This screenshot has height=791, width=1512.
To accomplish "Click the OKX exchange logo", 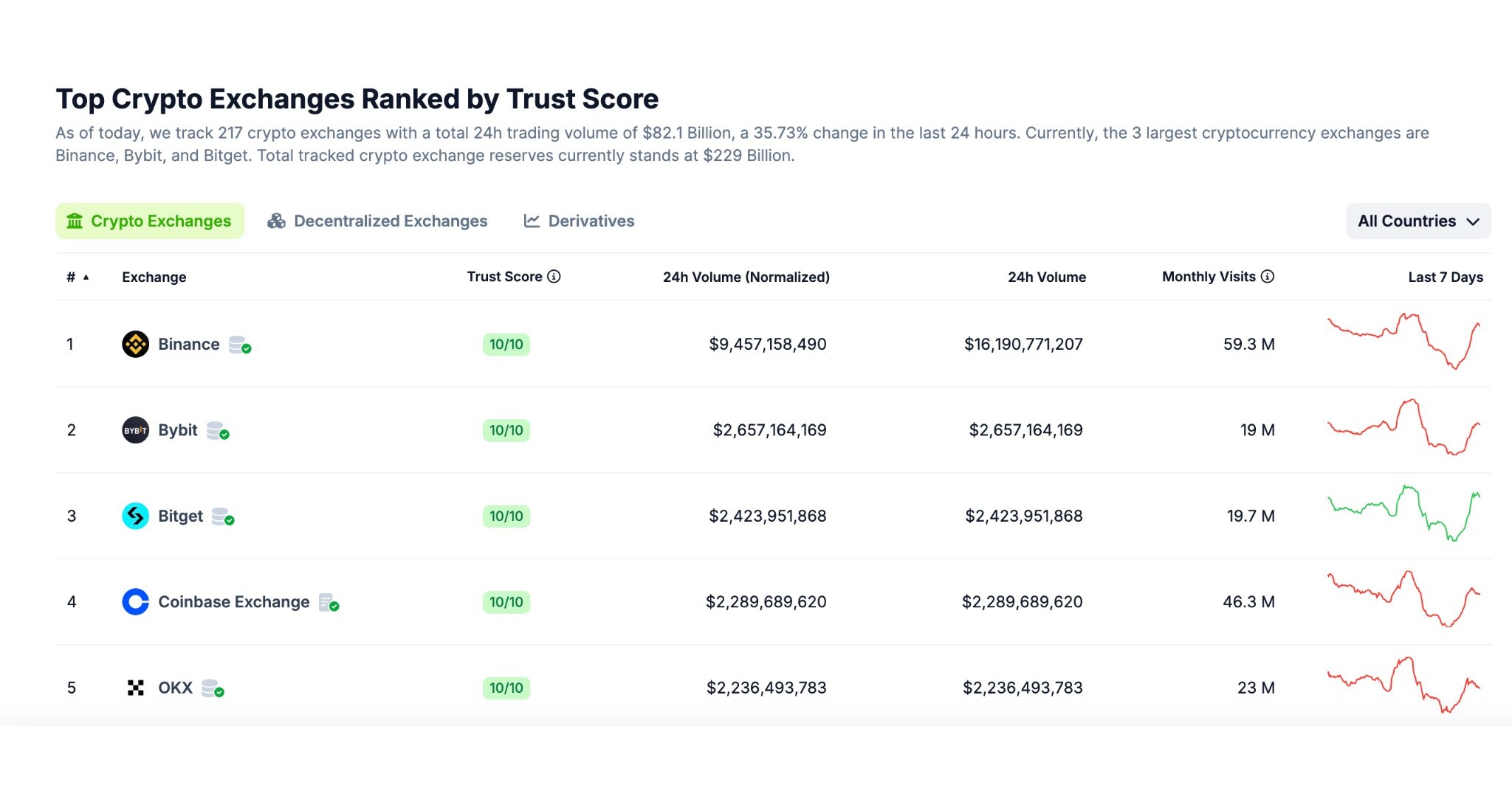I will pyautogui.click(x=135, y=688).
